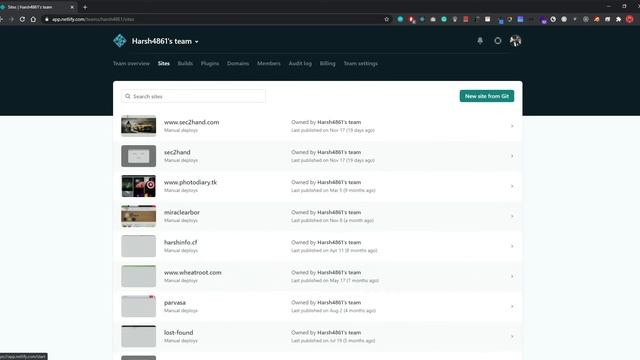The height and width of the screenshot is (360, 640).
Task: Focus the Search sites field
Action: pos(193,96)
